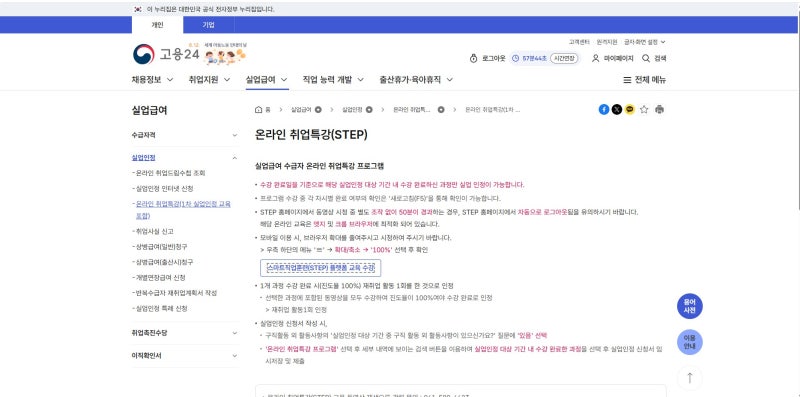
Task: Open 온라인 취업드림수첩 조회 in sidebar
Action: (169, 173)
